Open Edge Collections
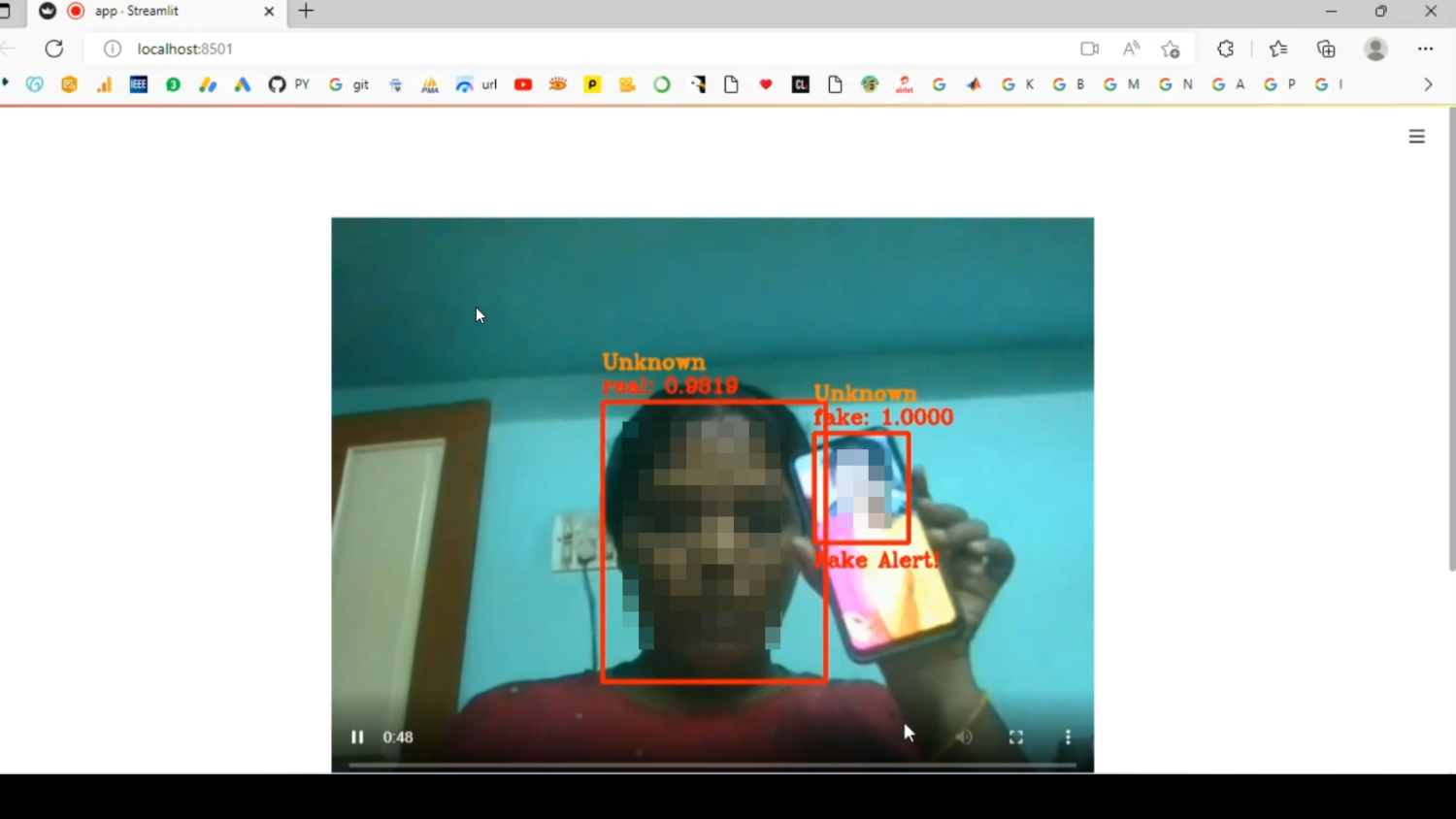The height and width of the screenshot is (819, 1456). (x=1326, y=49)
